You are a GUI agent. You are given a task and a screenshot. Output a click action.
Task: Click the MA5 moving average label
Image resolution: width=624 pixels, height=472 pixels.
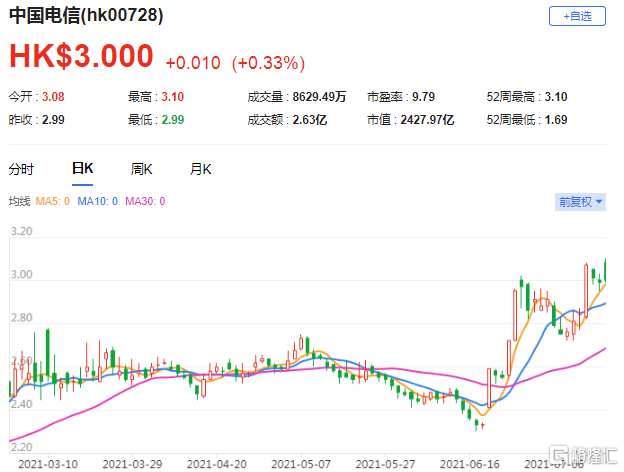click(53, 201)
